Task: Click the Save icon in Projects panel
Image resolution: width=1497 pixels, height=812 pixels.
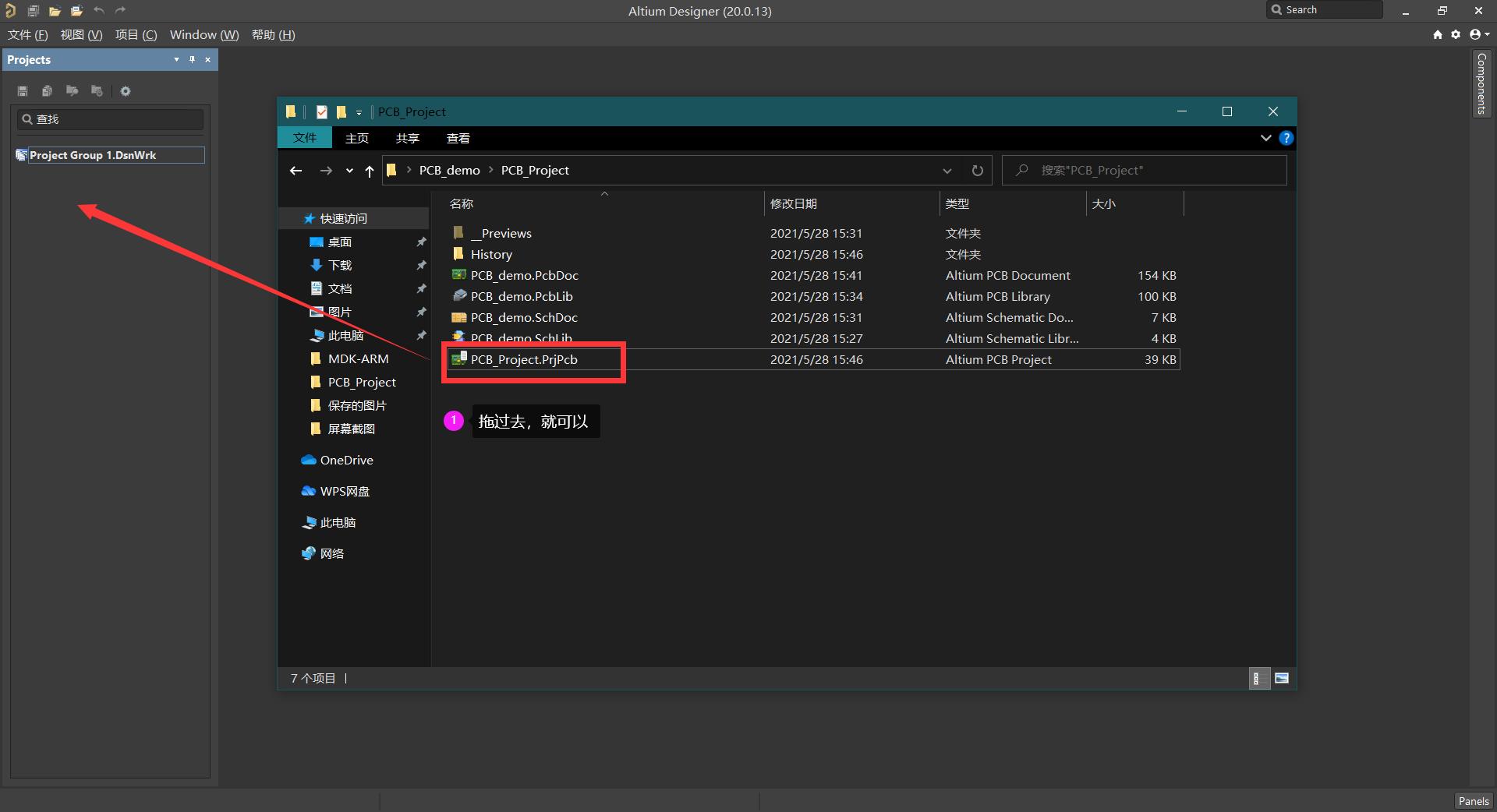Action: tap(23, 91)
